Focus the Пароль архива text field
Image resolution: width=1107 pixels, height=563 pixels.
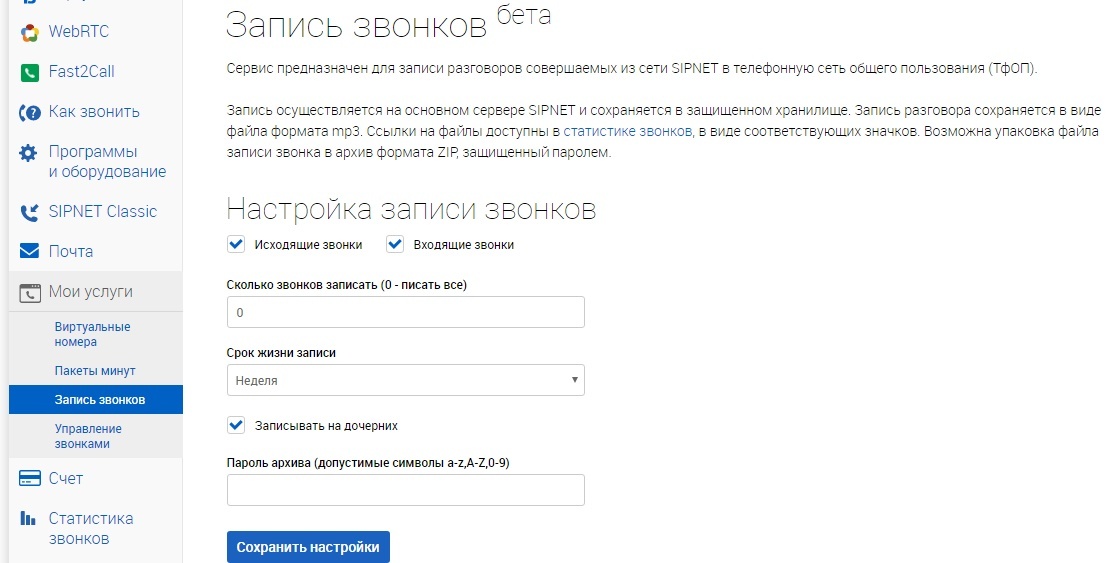click(x=405, y=490)
